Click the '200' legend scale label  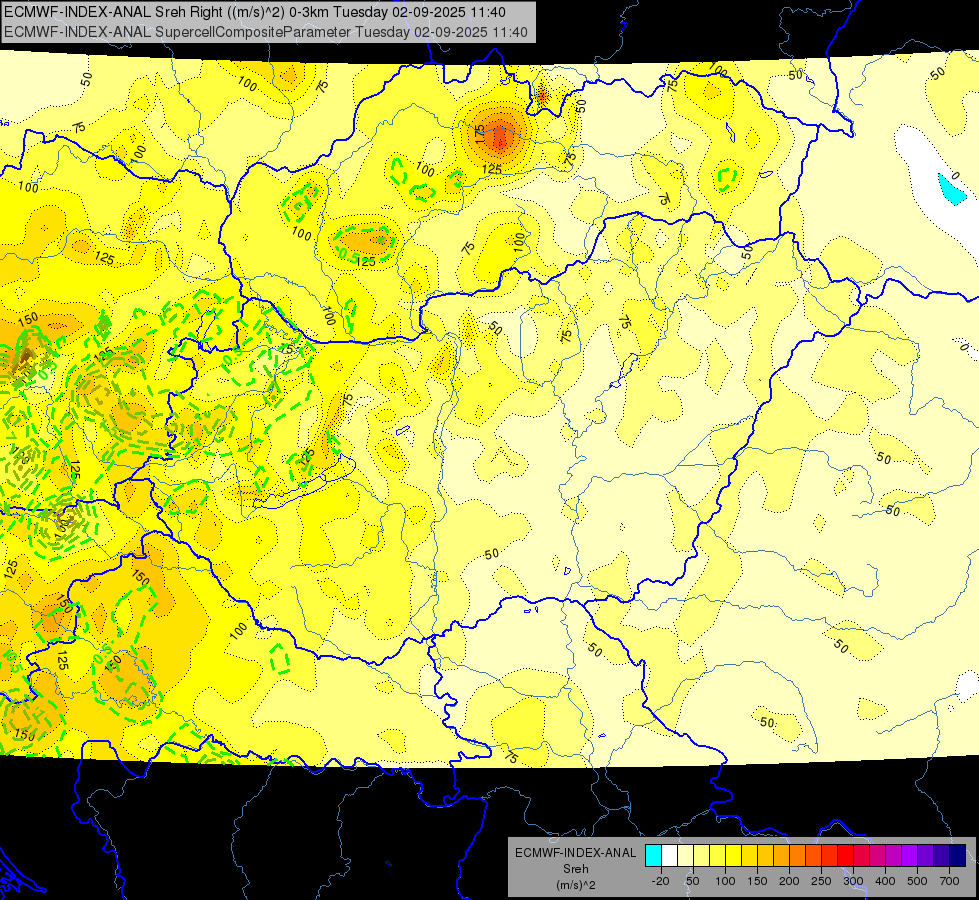(789, 881)
